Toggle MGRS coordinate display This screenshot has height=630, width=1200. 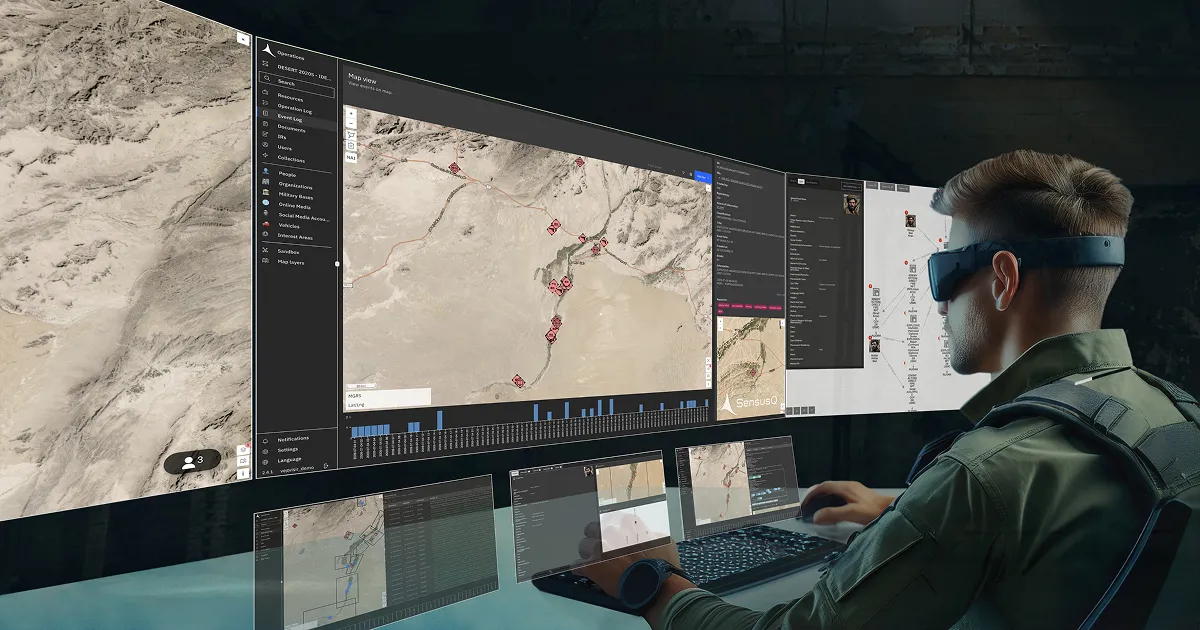354,396
